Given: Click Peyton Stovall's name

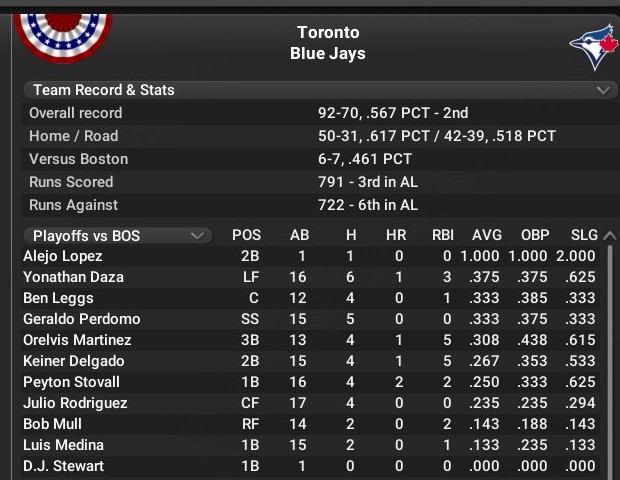Looking at the screenshot, I should point(71,382).
